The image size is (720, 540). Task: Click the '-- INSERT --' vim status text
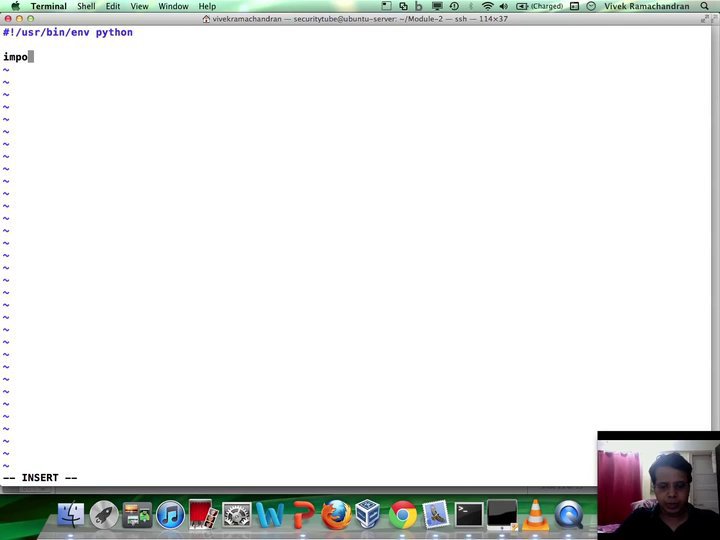[x=40, y=478]
